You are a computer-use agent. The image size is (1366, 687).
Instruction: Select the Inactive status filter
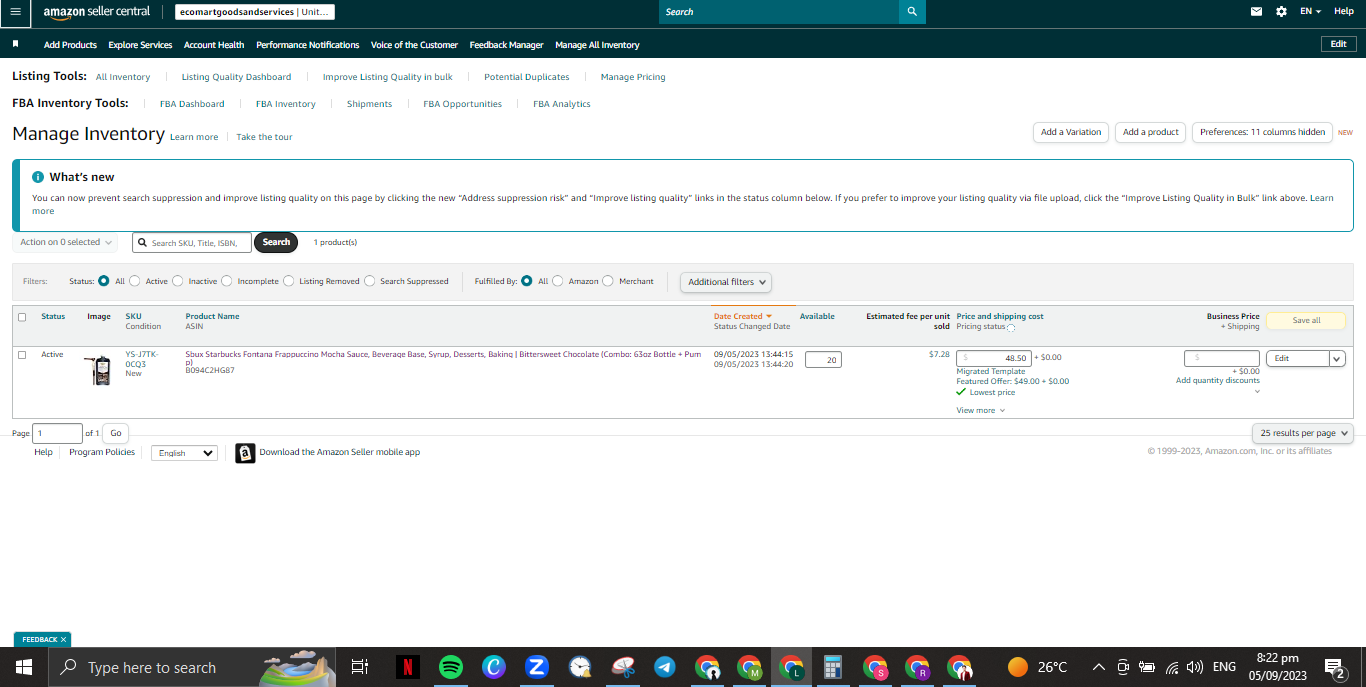pos(178,281)
